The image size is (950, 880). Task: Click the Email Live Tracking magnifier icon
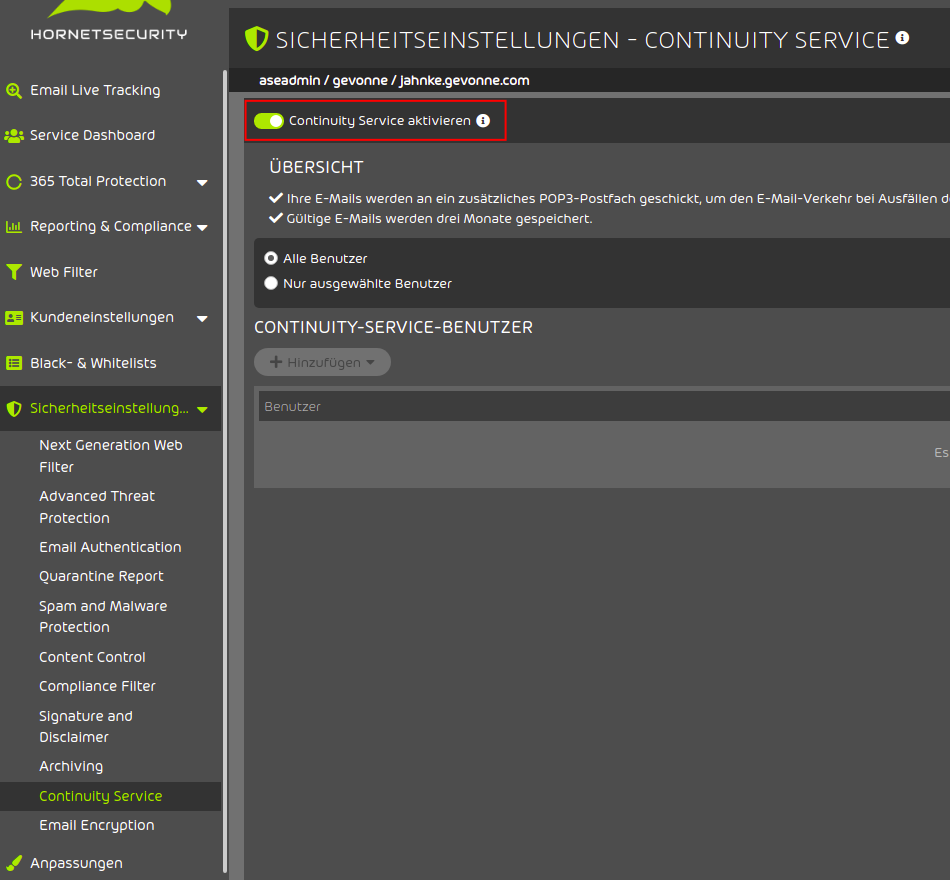pos(14,91)
